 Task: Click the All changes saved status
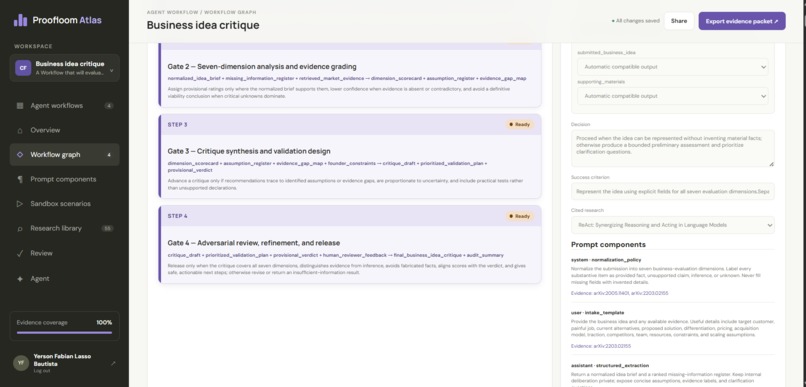pos(635,21)
